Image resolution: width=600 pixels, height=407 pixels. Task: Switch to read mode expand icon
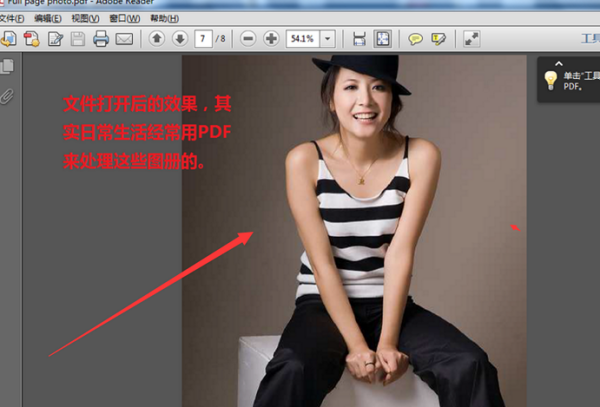(472, 39)
